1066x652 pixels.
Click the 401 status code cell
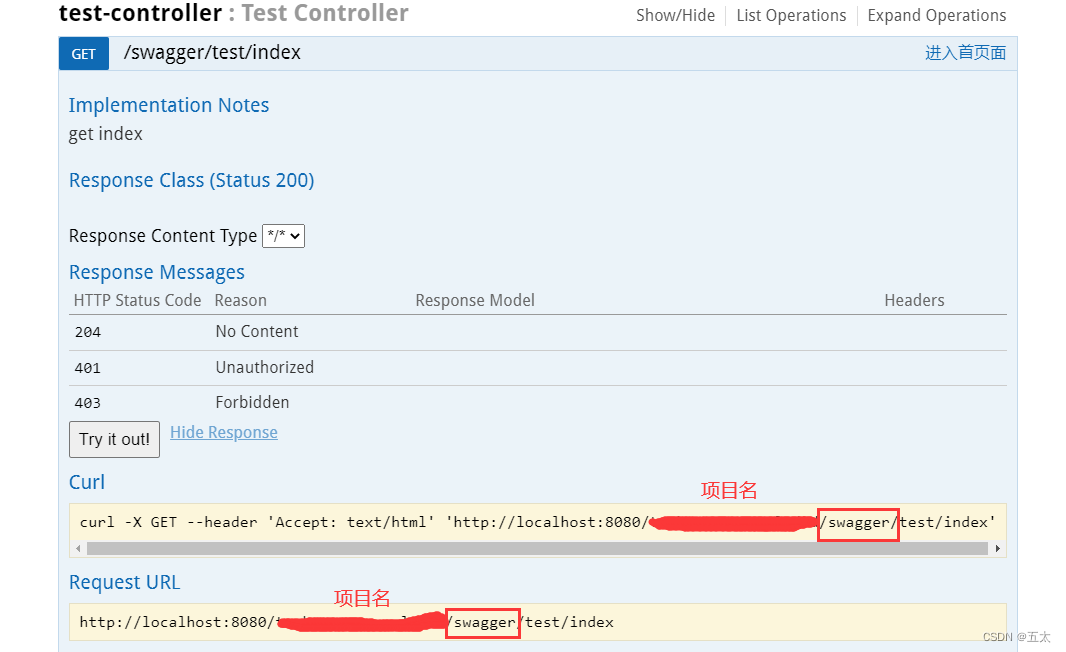(88, 368)
